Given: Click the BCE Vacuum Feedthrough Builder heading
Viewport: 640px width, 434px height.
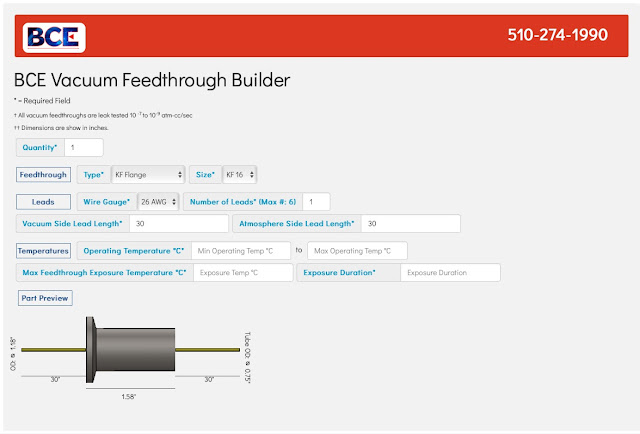Looking at the screenshot, I should coord(152,80).
